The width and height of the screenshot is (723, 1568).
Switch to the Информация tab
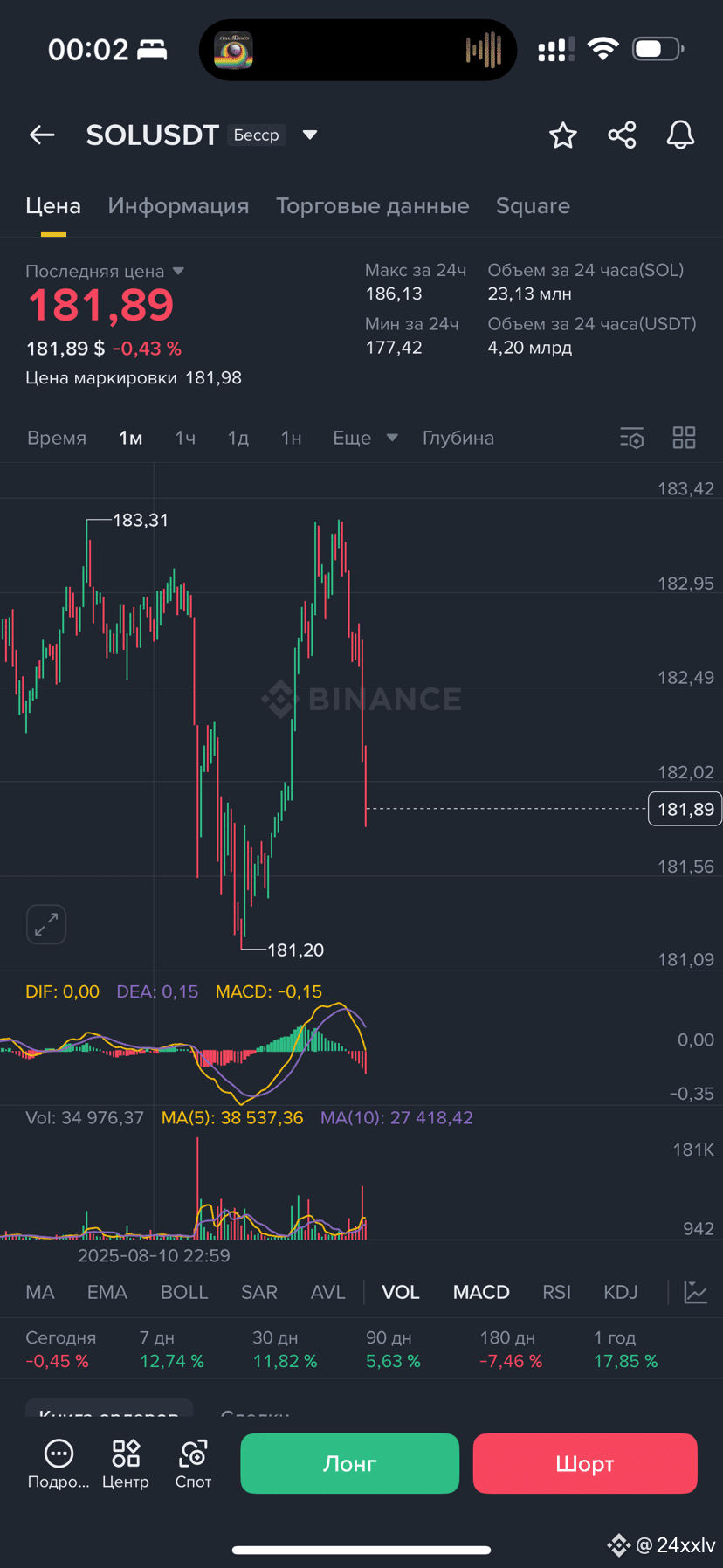click(178, 206)
